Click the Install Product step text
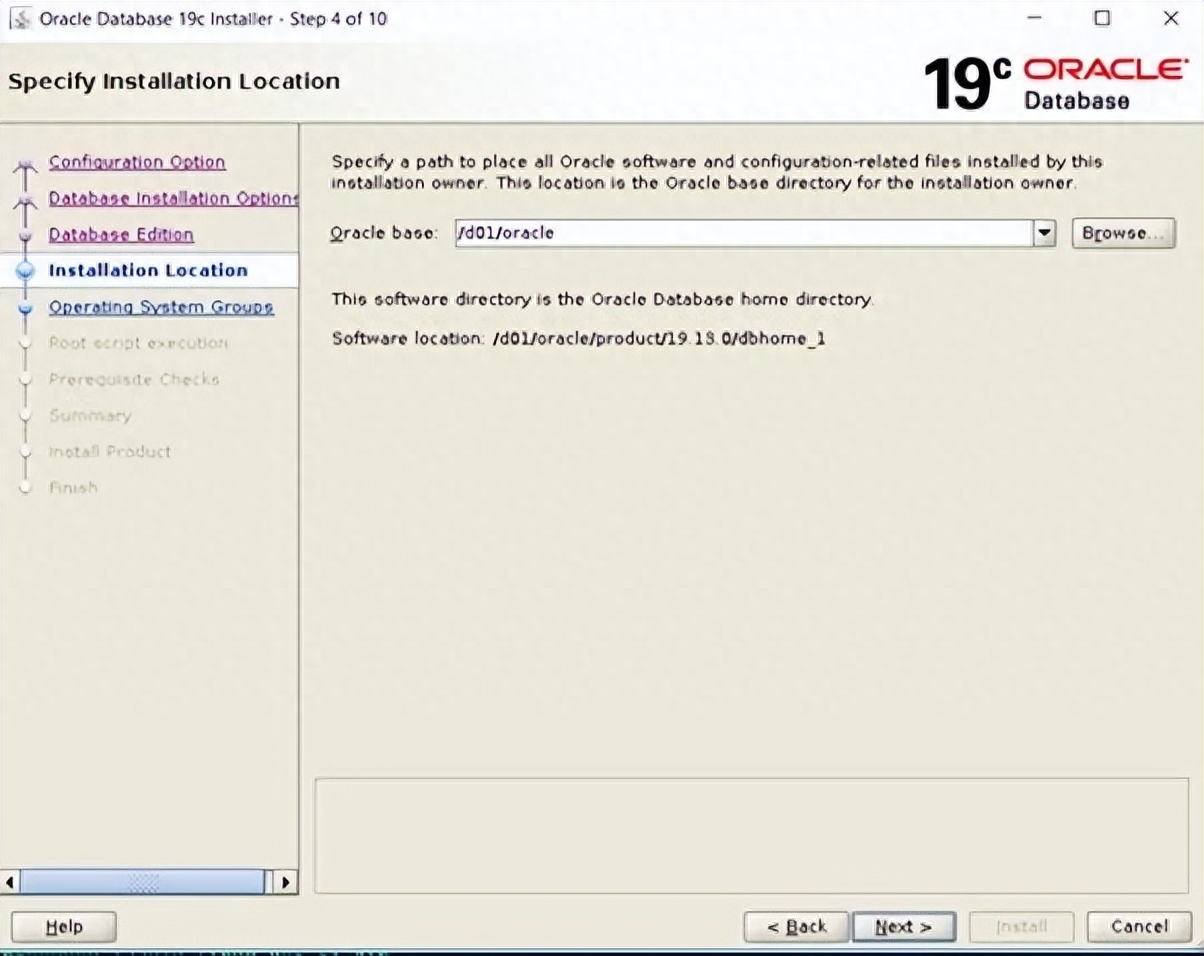This screenshot has height=956, width=1204. 110,451
